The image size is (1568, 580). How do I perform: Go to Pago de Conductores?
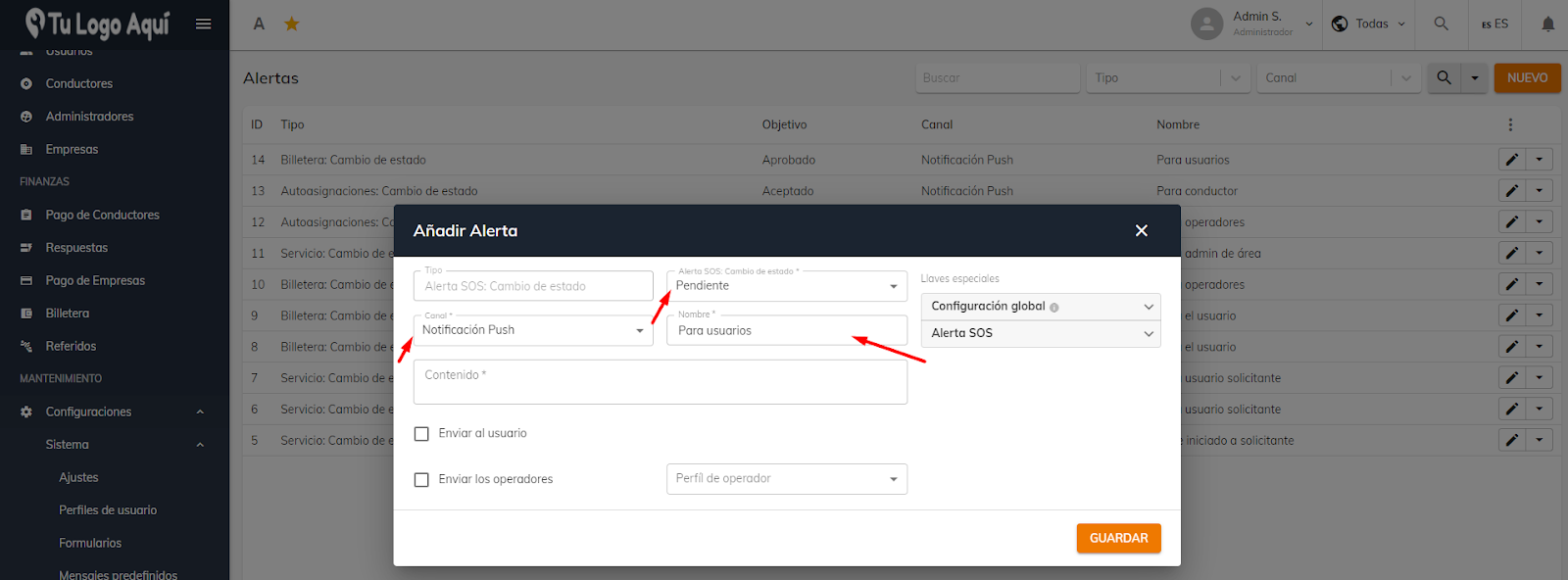point(102,215)
